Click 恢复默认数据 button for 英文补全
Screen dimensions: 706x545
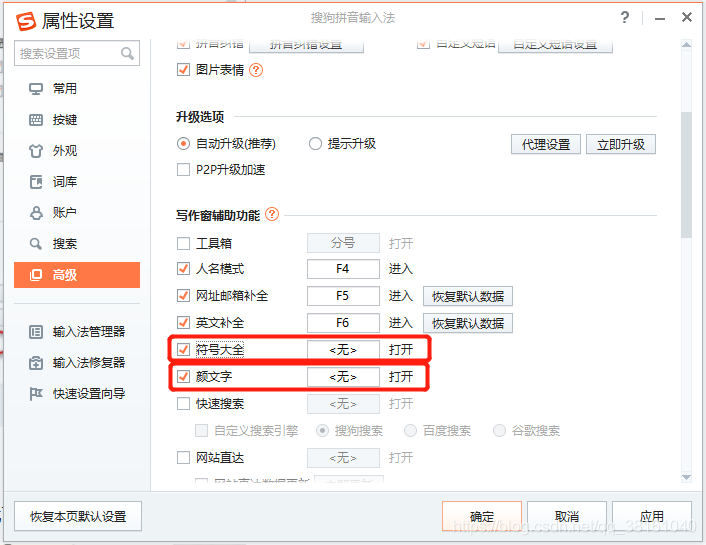(x=468, y=323)
